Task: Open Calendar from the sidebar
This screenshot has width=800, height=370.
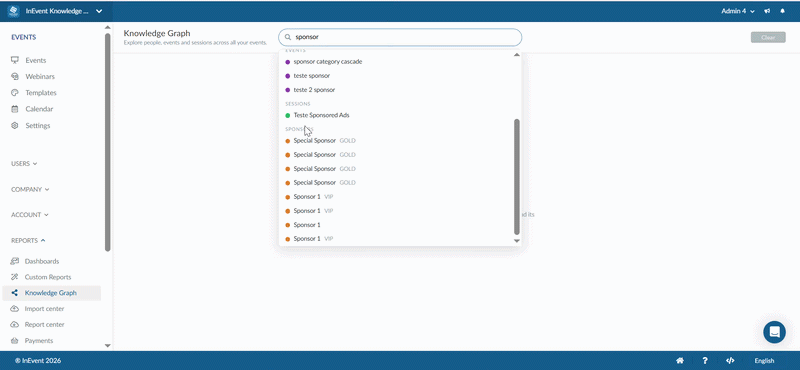Action: tap(39, 109)
